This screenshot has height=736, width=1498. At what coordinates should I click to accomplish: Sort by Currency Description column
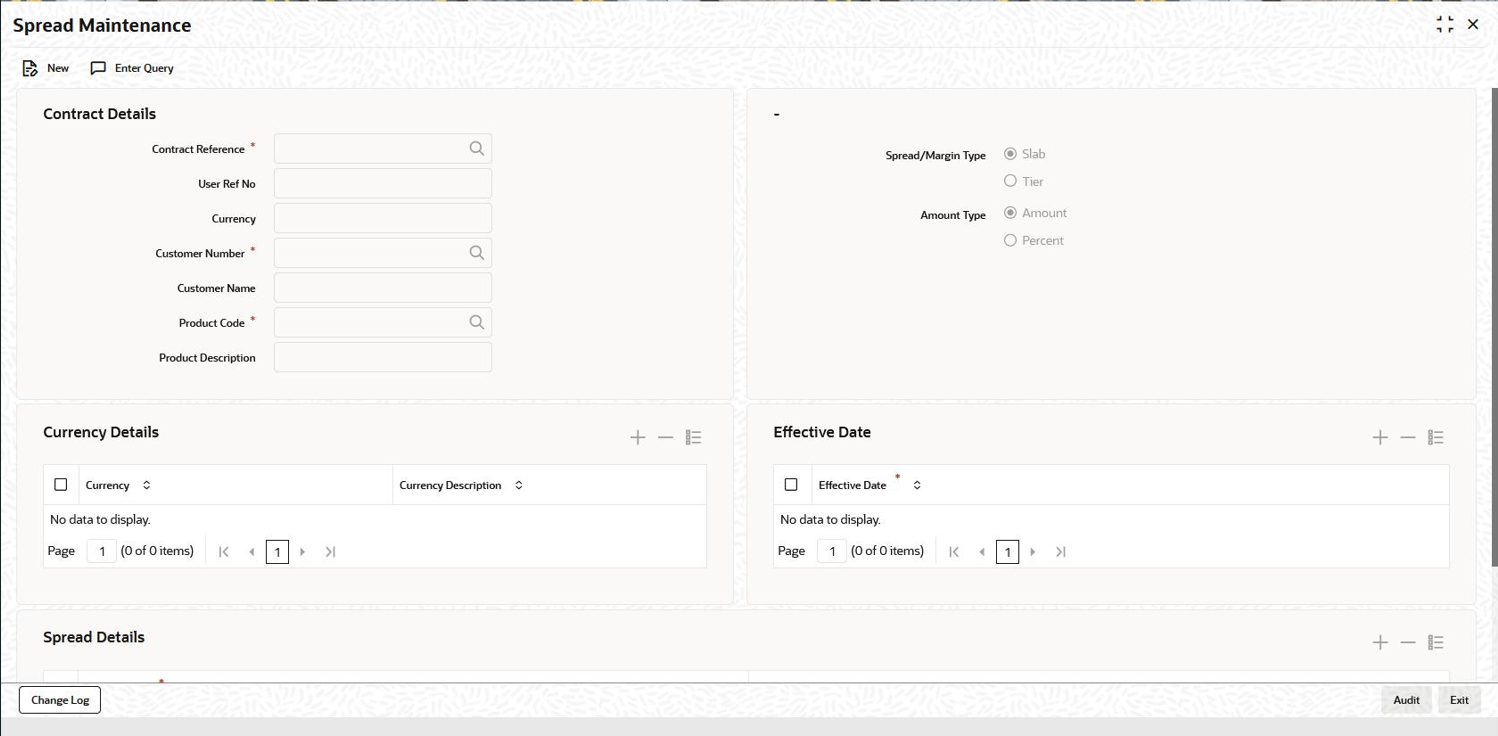click(x=519, y=485)
